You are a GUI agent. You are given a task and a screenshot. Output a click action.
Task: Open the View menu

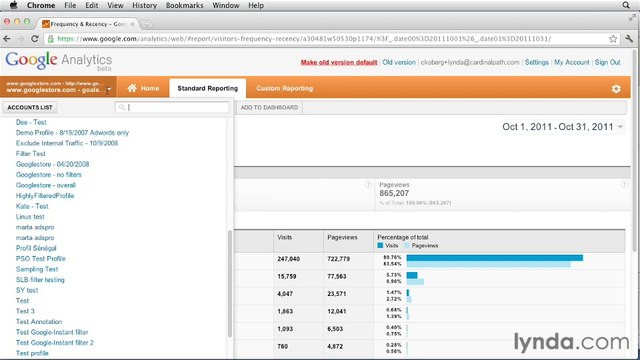115,5
